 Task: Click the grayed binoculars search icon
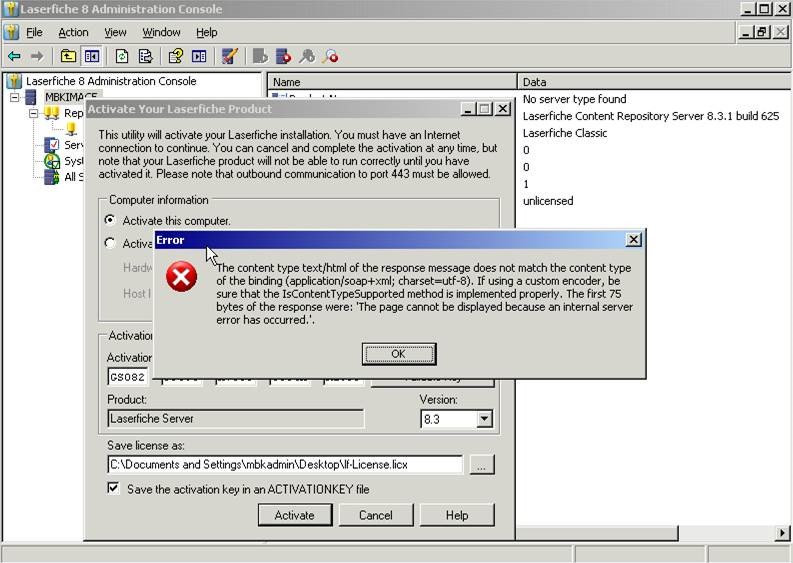click(307, 56)
